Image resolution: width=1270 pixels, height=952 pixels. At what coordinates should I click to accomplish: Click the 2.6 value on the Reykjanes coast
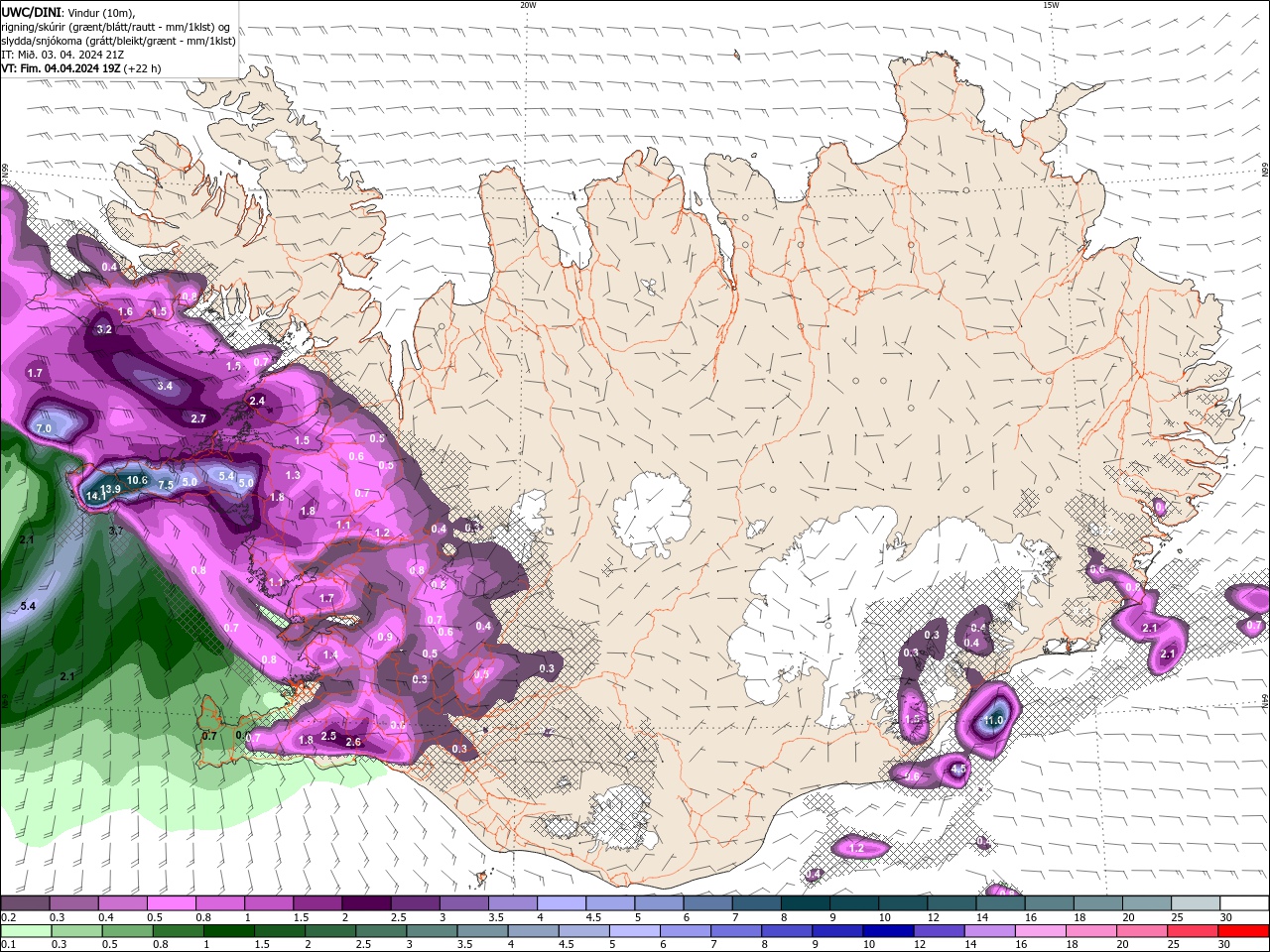point(352,742)
